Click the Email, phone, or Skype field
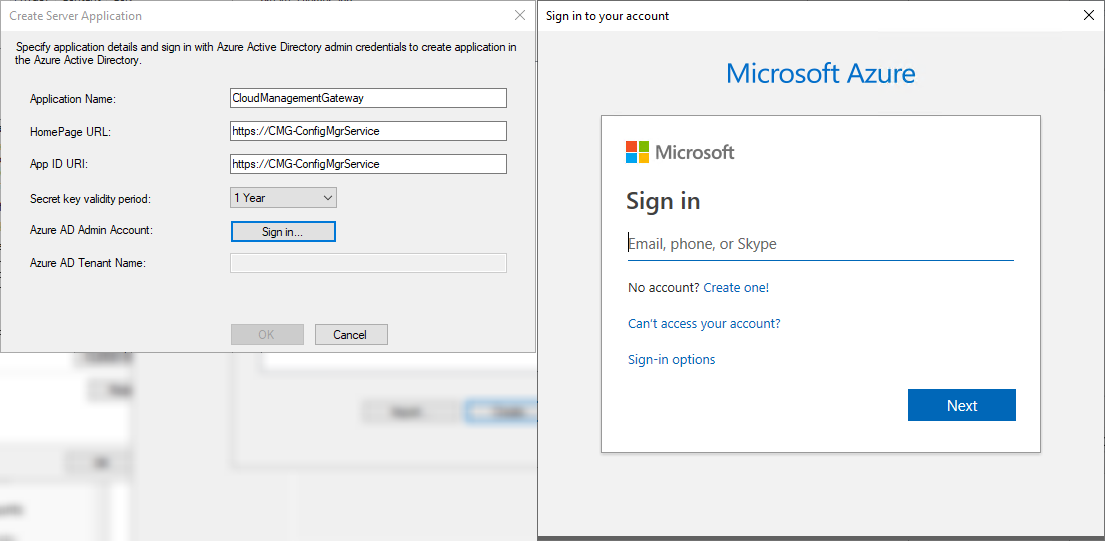The image size is (1105, 541). 820,244
